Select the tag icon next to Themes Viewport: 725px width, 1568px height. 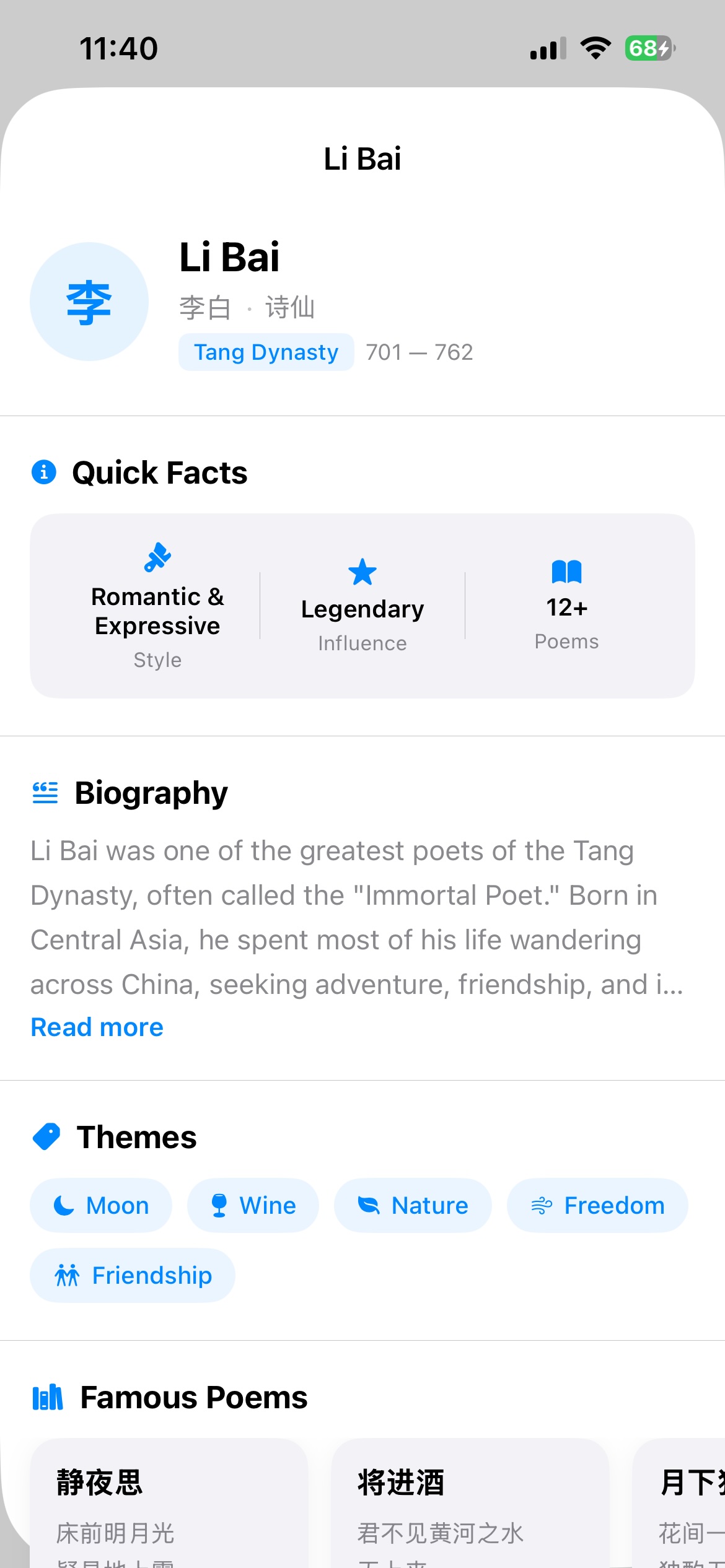45,1136
